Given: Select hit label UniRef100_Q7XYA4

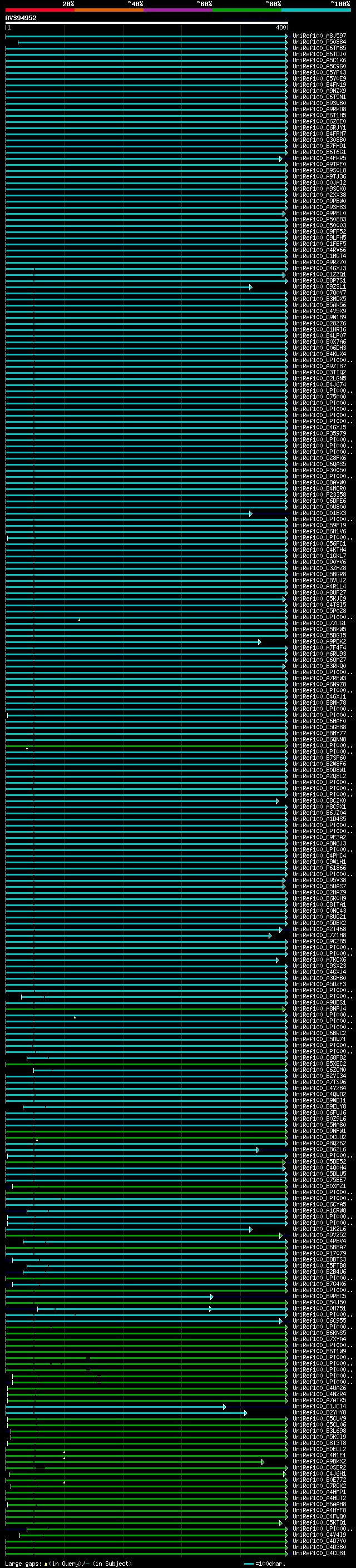Looking at the screenshot, I should (x=319, y=1339).
